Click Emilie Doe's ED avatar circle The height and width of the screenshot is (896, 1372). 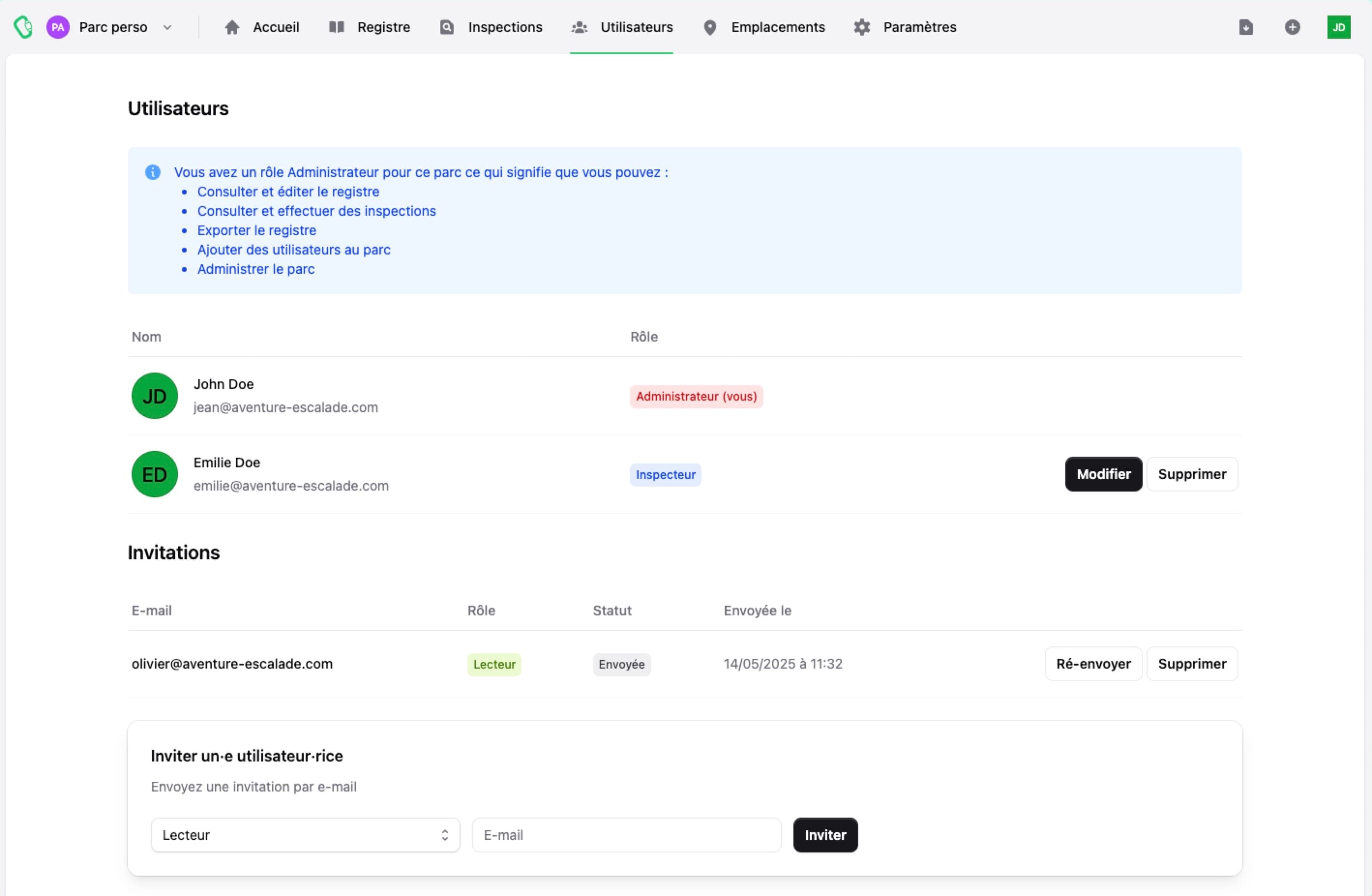click(x=154, y=475)
